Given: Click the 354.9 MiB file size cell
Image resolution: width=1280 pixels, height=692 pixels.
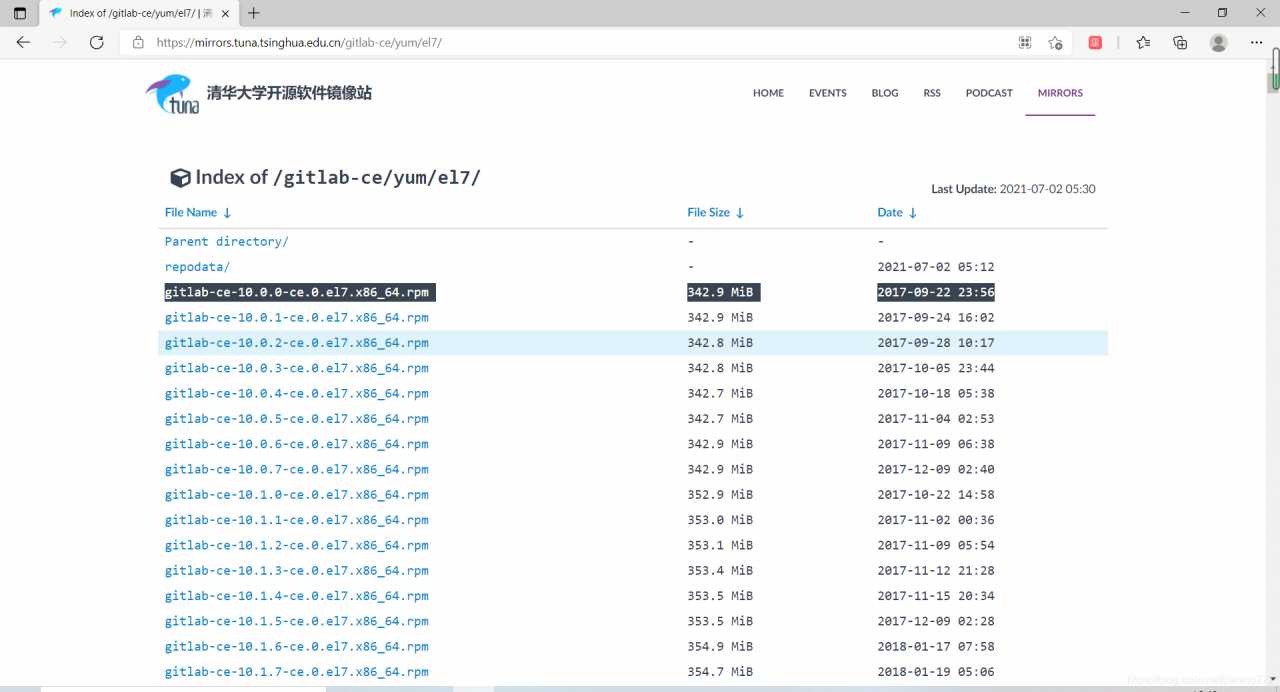Looking at the screenshot, I should point(720,647).
